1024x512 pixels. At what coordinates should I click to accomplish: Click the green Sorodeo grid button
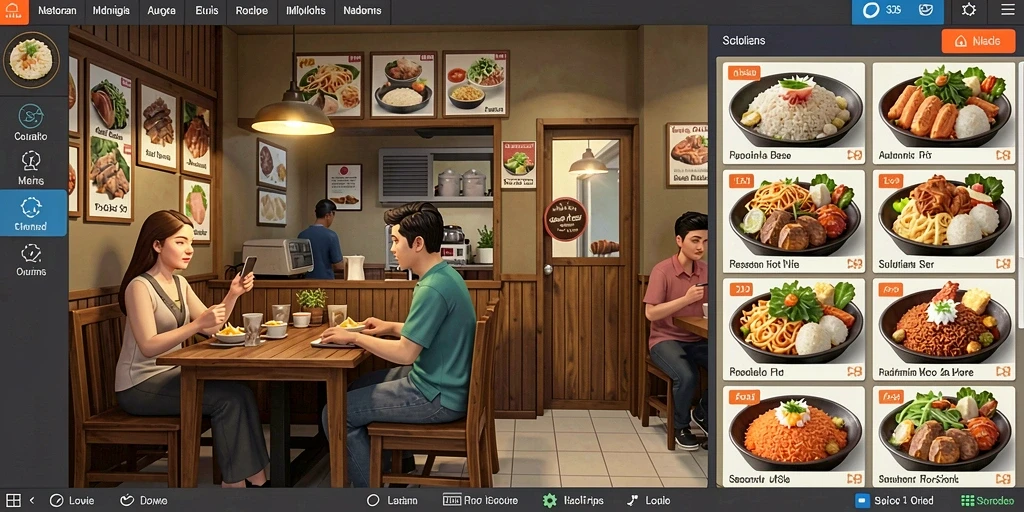pos(988,501)
